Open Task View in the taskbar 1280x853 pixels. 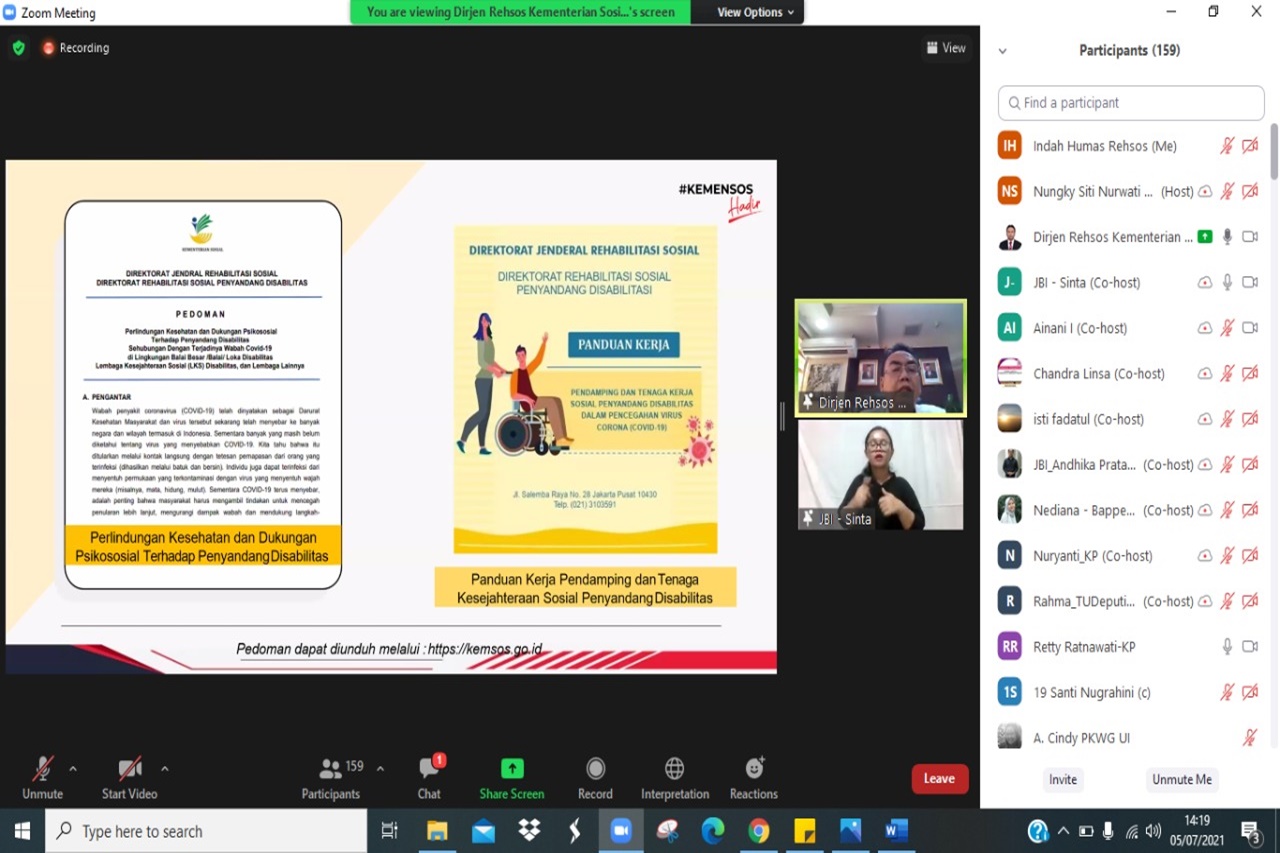pos(390,831)
